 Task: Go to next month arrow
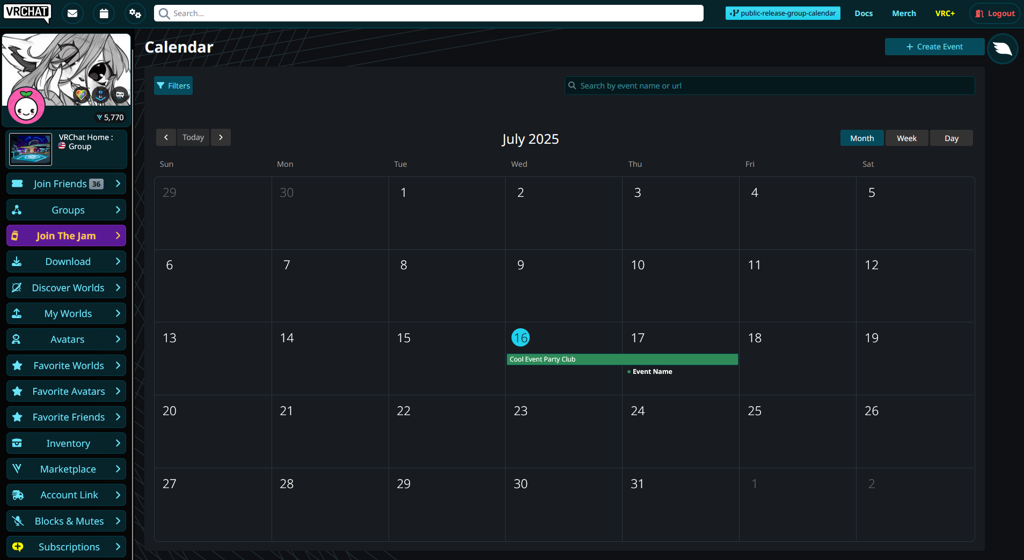coord(221,137)
